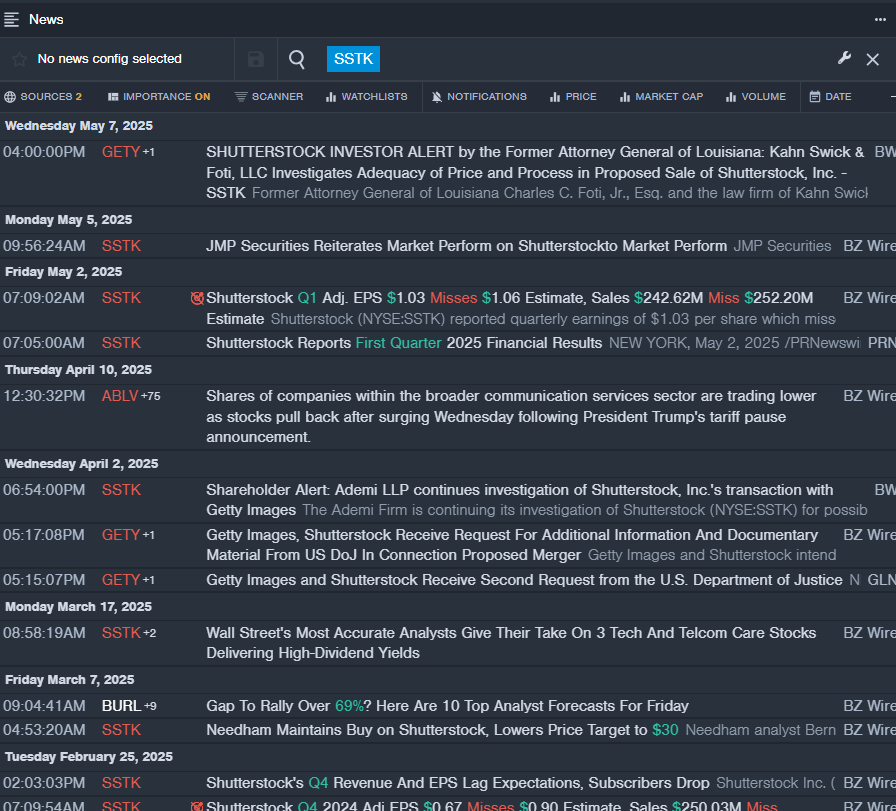Expand the +9 tickers beside BURL
896x811 pixels.
pos(150,706)
